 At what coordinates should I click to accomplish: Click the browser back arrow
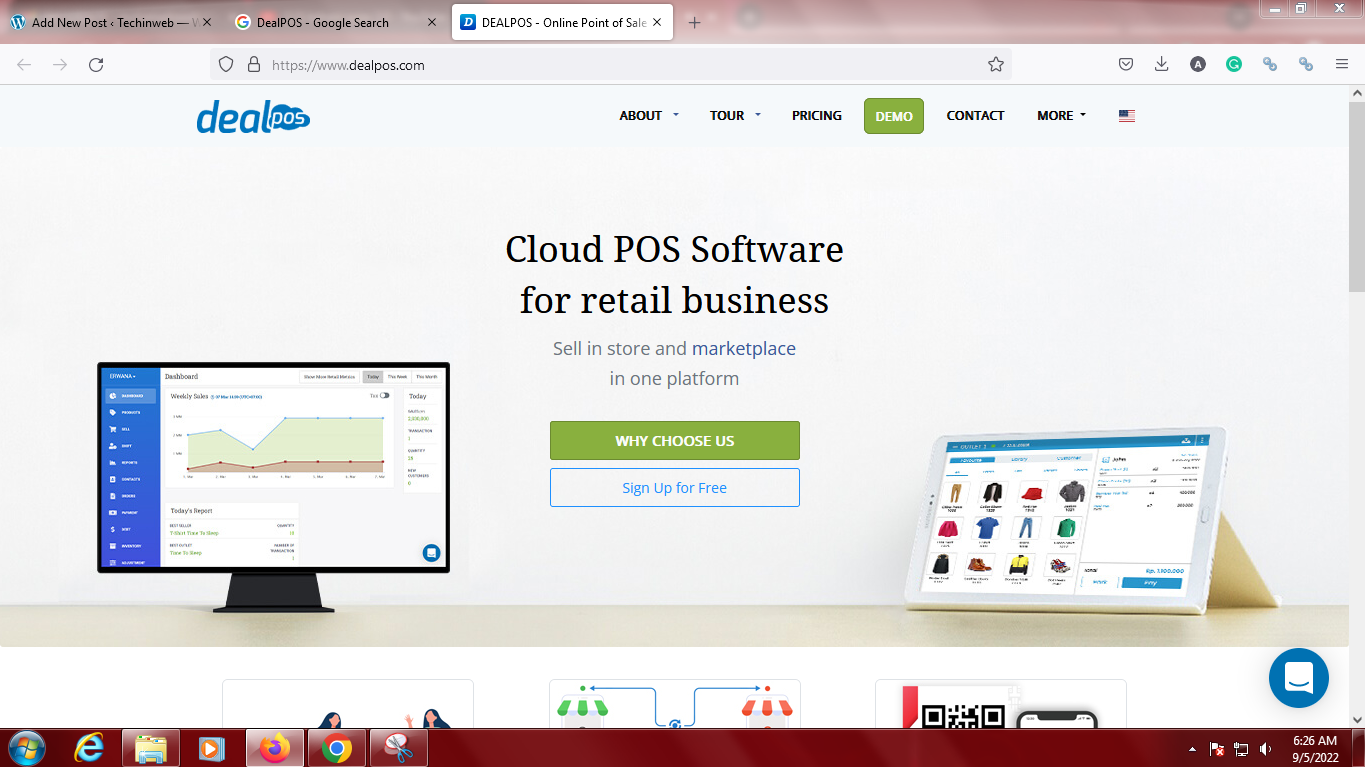[24, 64]
